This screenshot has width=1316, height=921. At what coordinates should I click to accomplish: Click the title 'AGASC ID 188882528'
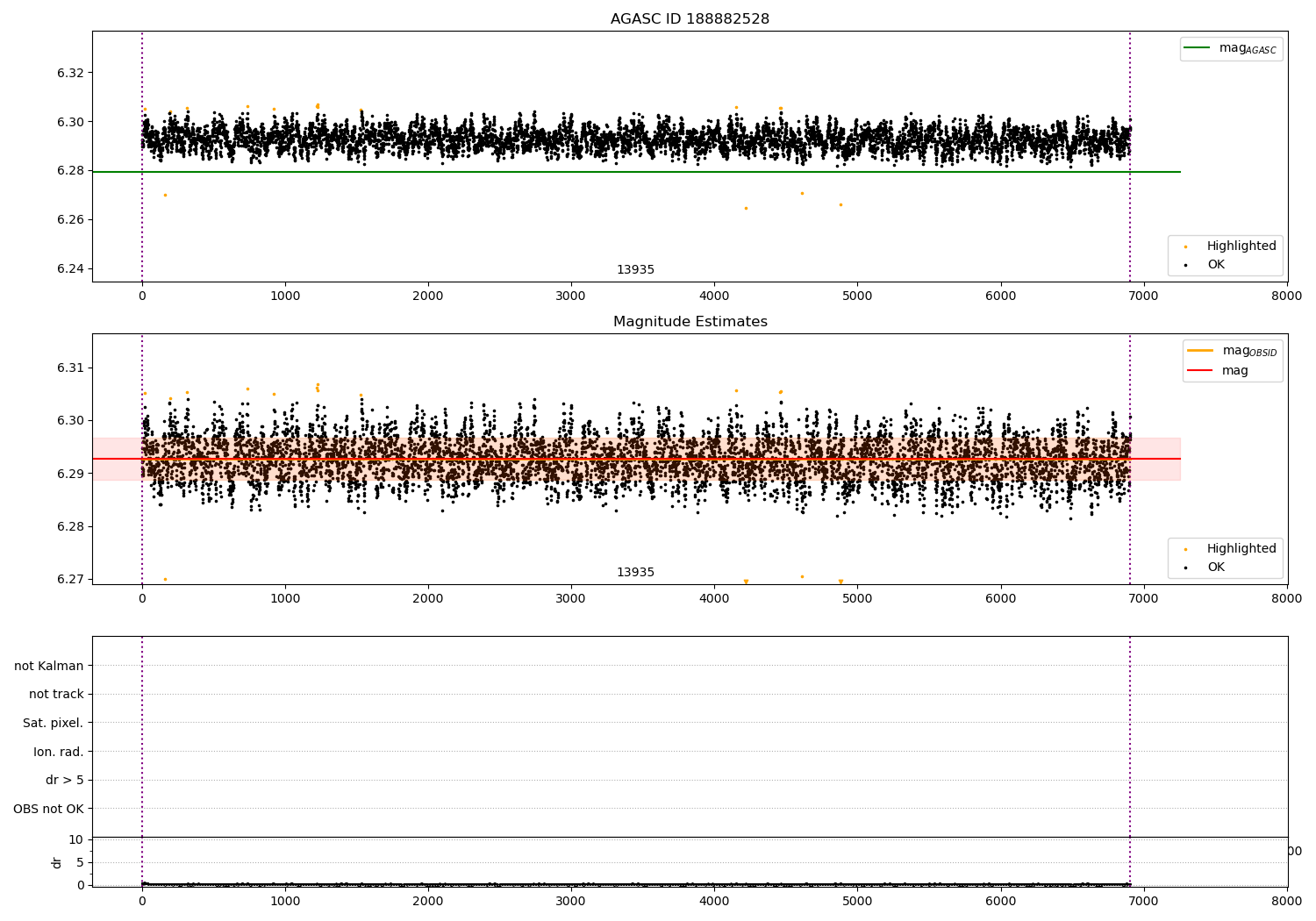click(690, 19)
